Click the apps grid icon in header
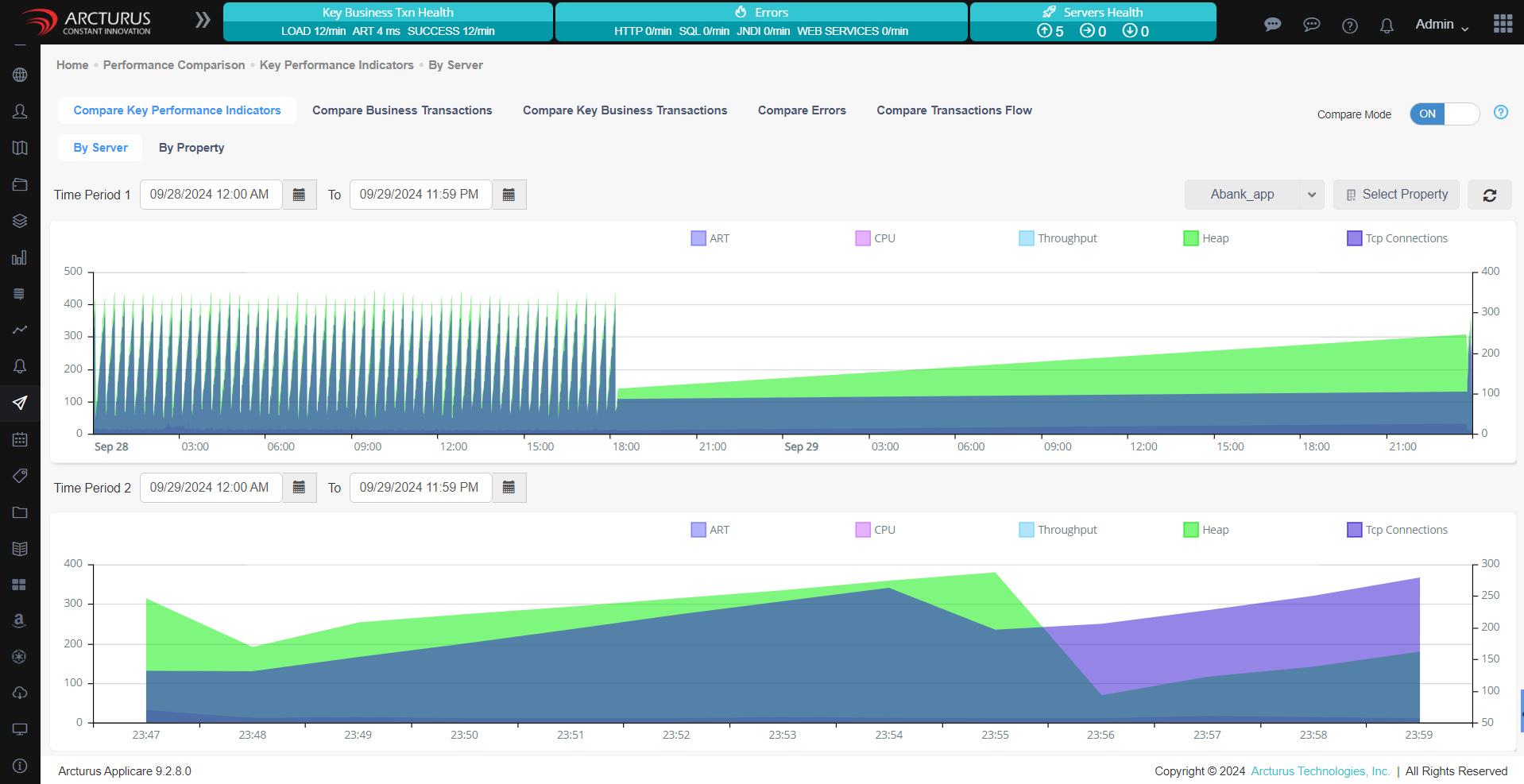The image size is (1524, 784). point(1503,24)
